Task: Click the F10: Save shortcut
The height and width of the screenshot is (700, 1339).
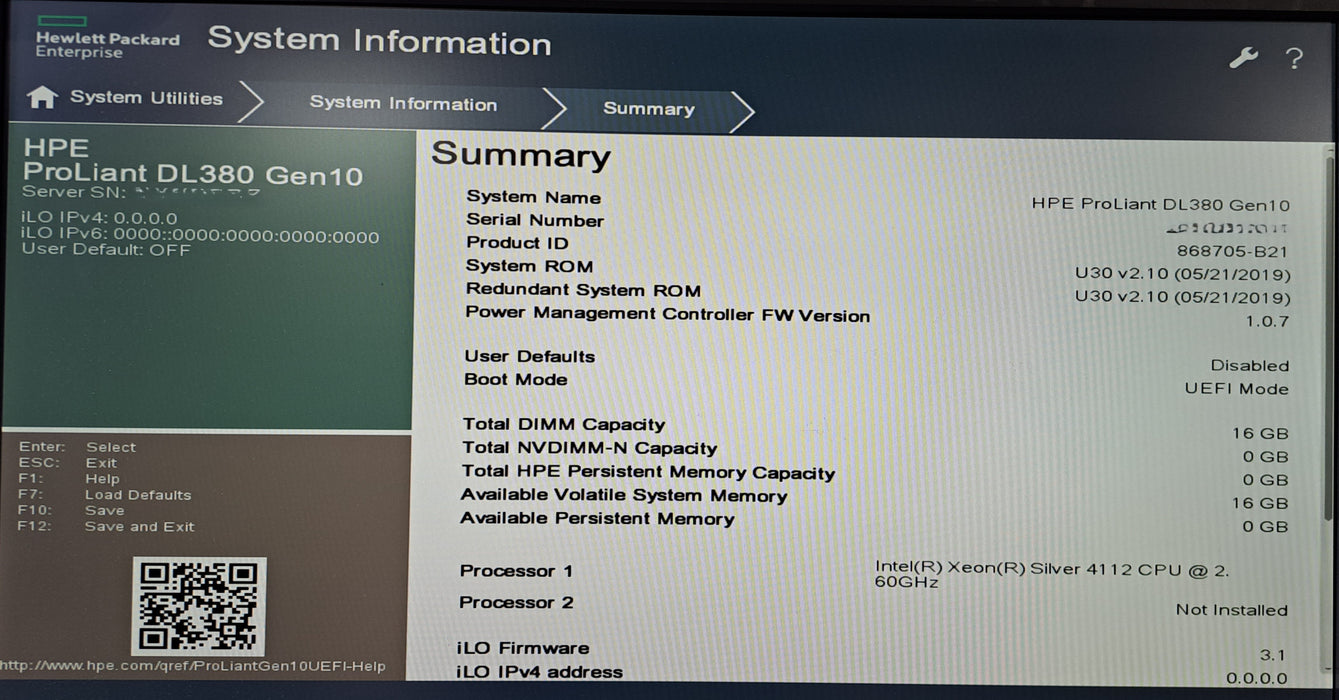Action: 70,511
